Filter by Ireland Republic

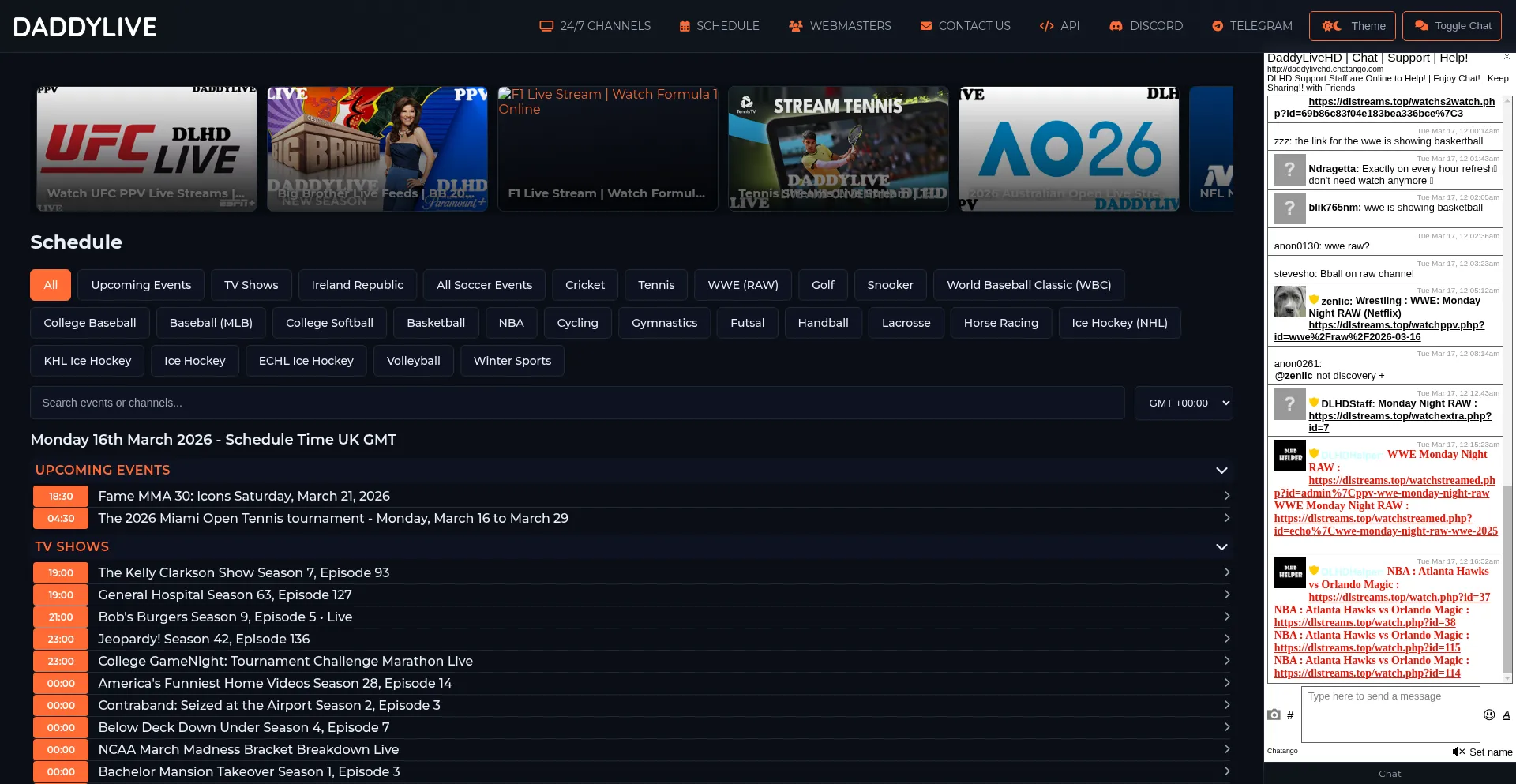click(358, 285)
